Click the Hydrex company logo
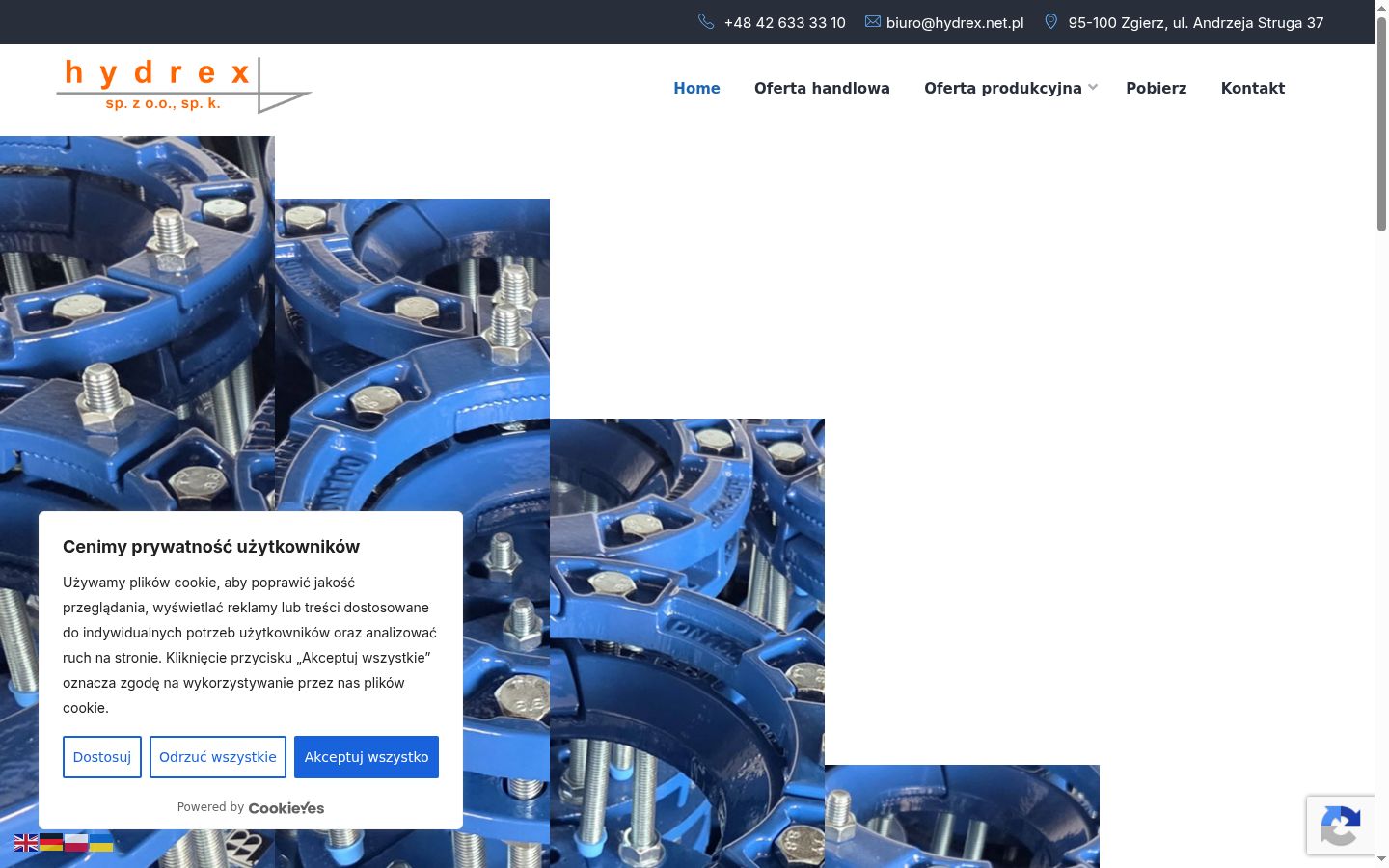The width and height of the screenshot is (1389, 868). (183, 85)
